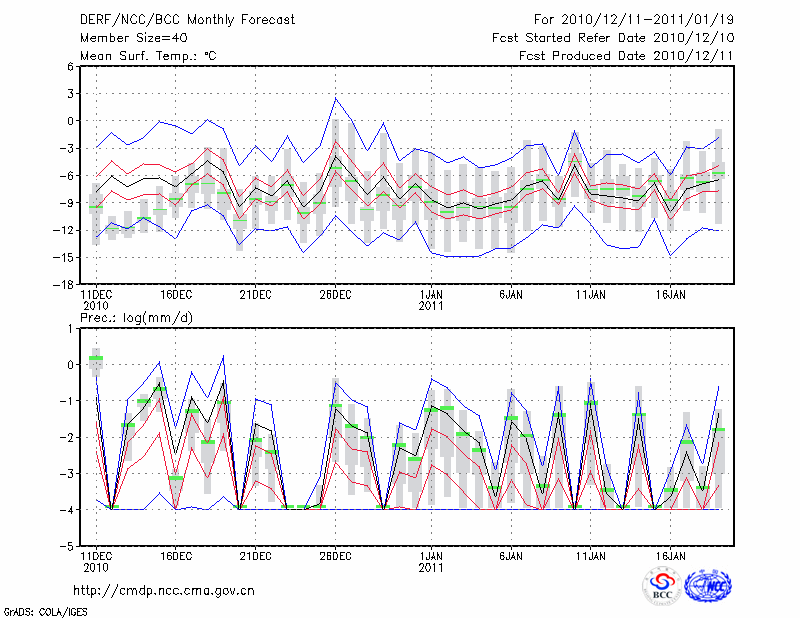Viewport: 800px width, 618px height.
Task: Click 26DEC tick label under temperature chart
Action: [335, 295]
